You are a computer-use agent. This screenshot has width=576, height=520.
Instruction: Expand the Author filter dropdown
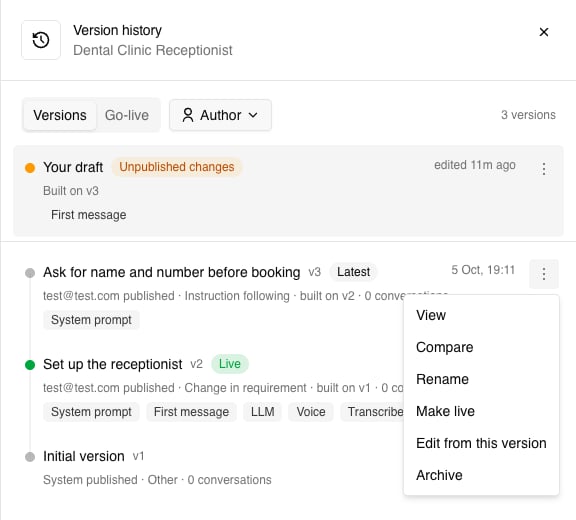click(x=220, y=115)
